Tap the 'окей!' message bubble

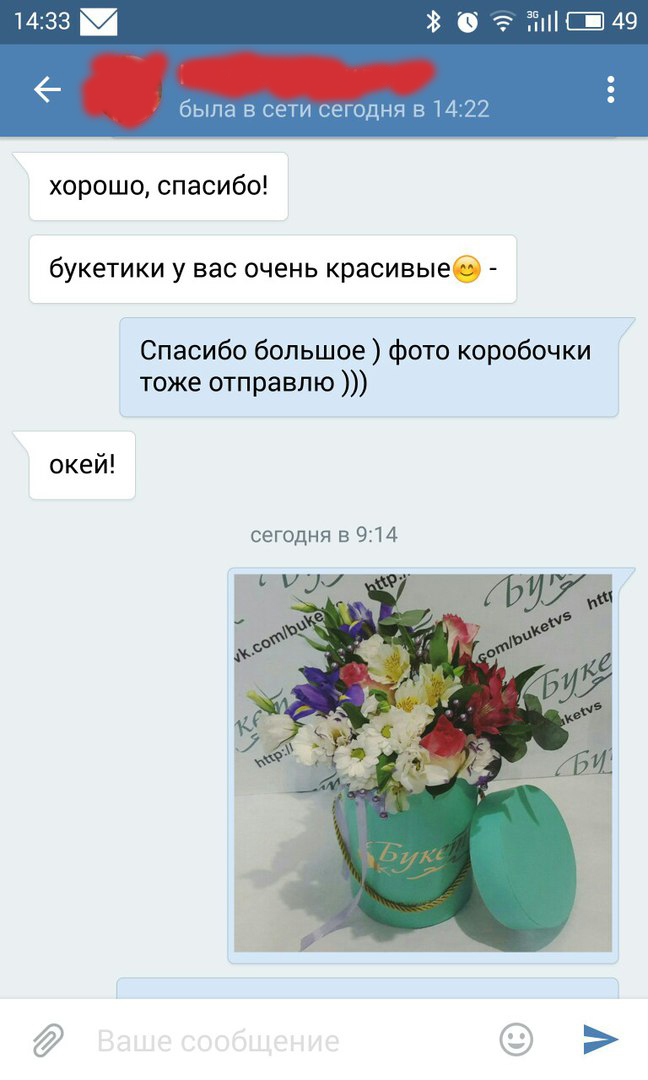click(x=82, y=465)
